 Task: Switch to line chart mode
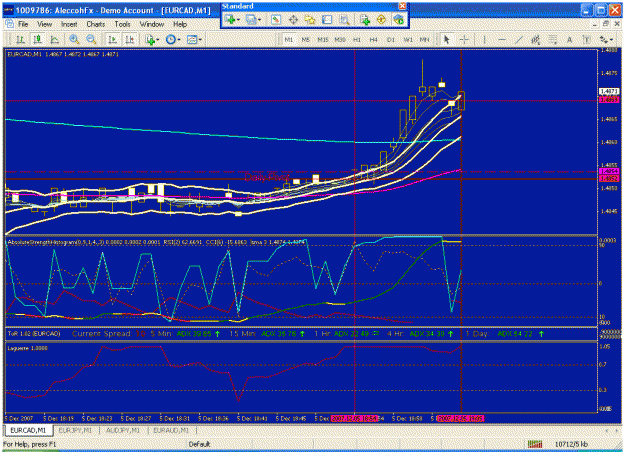point(55,39)
